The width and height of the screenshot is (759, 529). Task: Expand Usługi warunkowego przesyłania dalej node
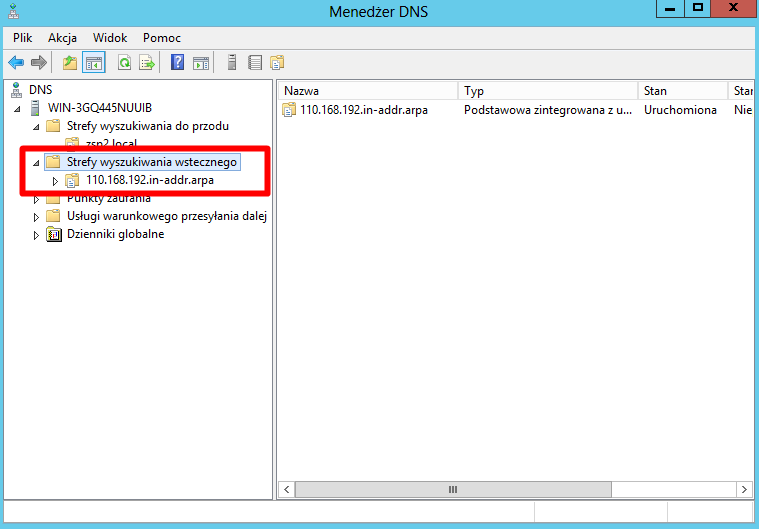pyautogui.click(x=37, y=217)
